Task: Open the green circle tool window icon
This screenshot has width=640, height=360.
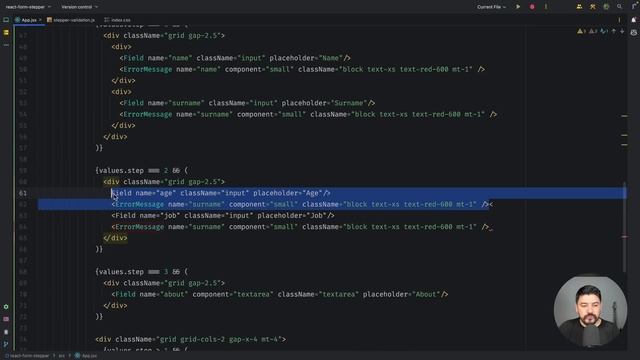Action: [x=6, y=307]
